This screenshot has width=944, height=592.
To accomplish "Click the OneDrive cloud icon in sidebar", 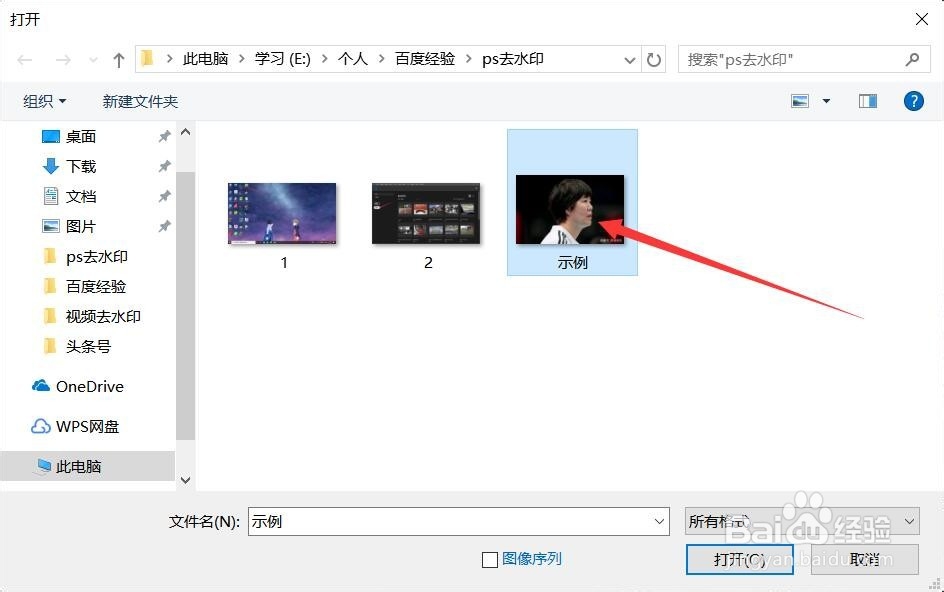I will click(41, 386).
